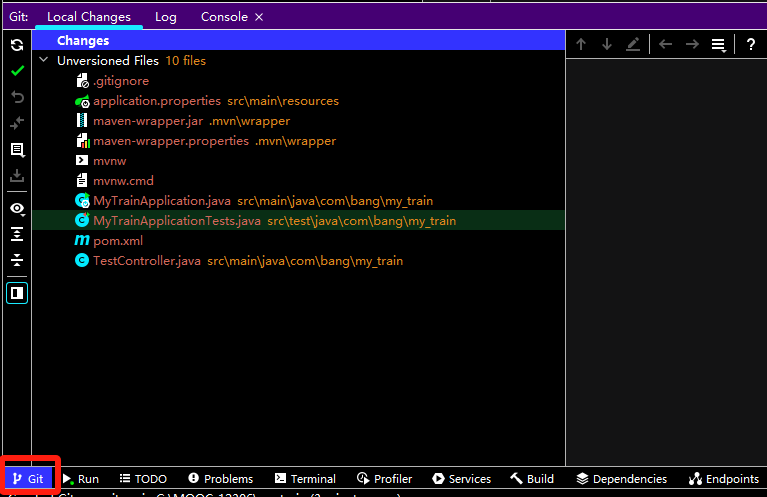Open the Console tab

225,17
